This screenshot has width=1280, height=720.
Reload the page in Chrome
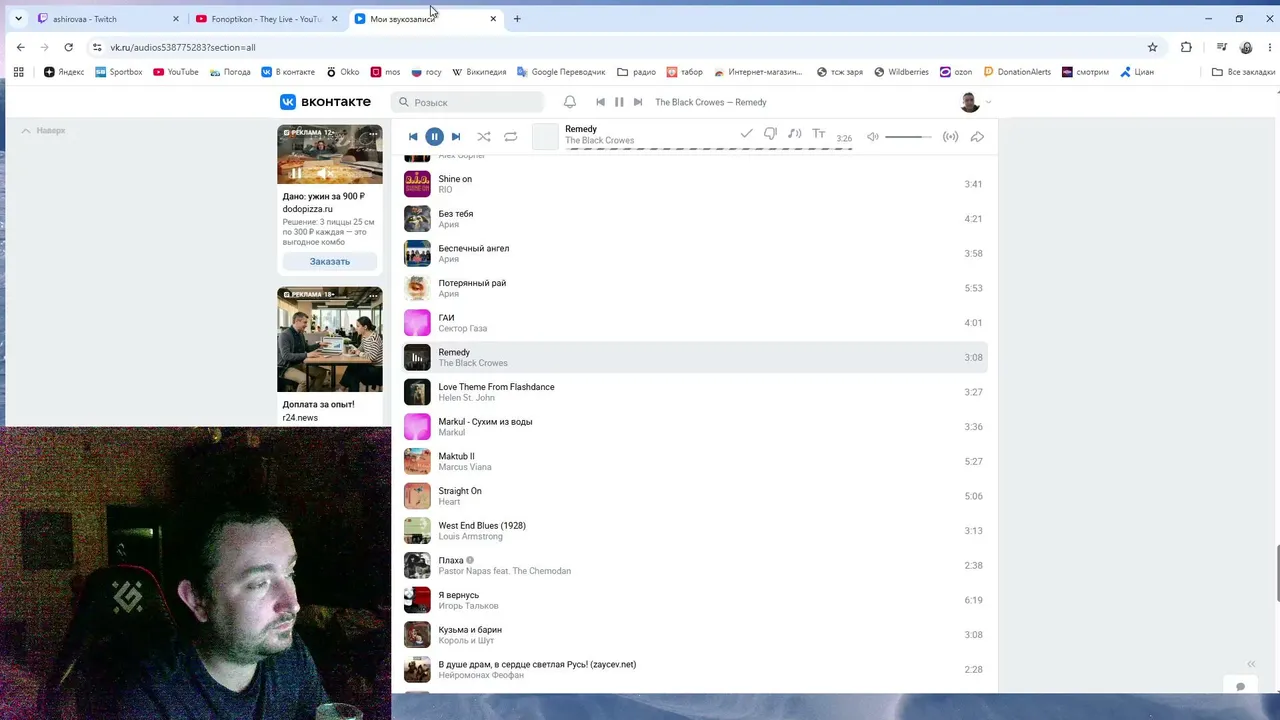tap(68, 47)
